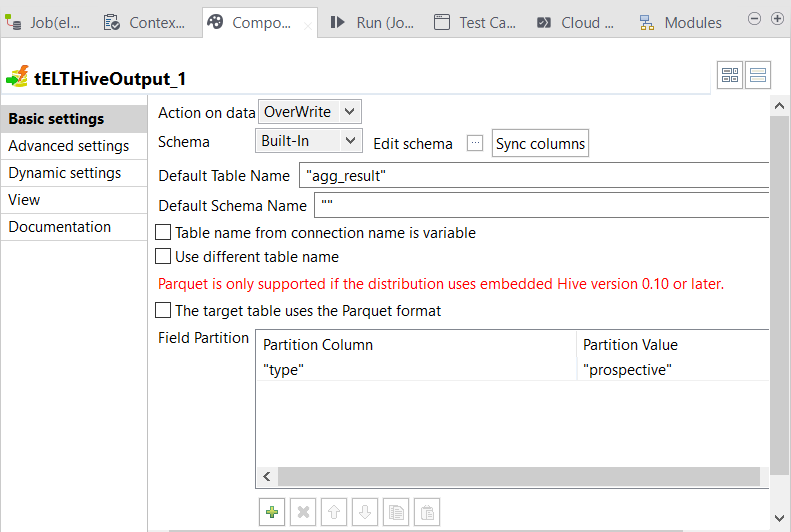Open the Advanced settings section
Image resolution: width=791 pixels, height=532 pixels.
(68, 146)
